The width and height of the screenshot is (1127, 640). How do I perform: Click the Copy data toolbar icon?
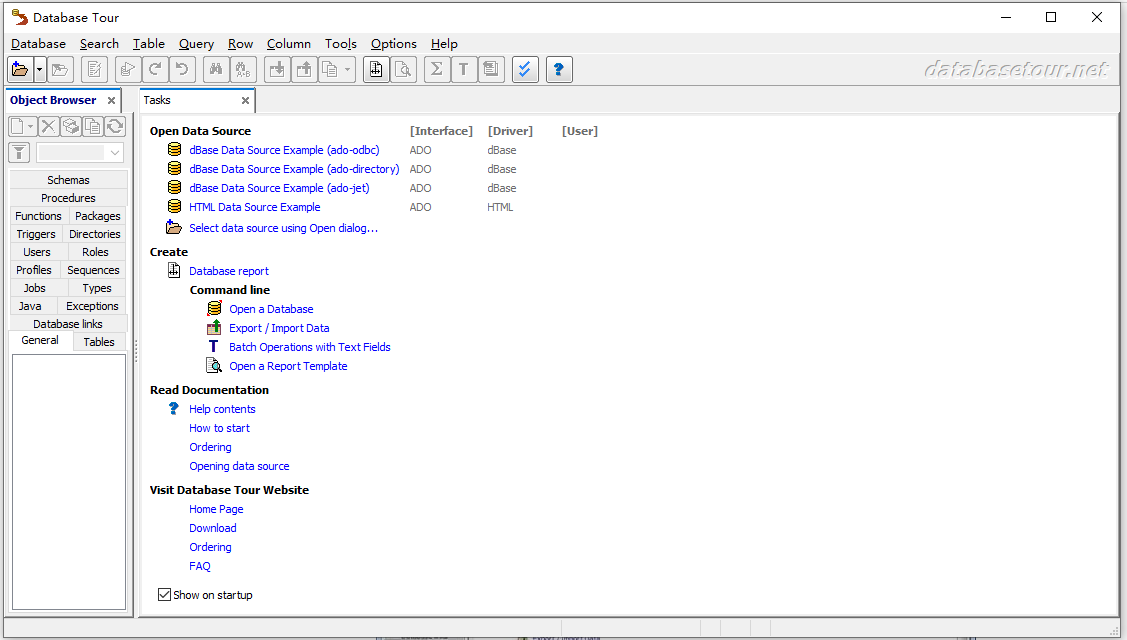click(329, 70)
